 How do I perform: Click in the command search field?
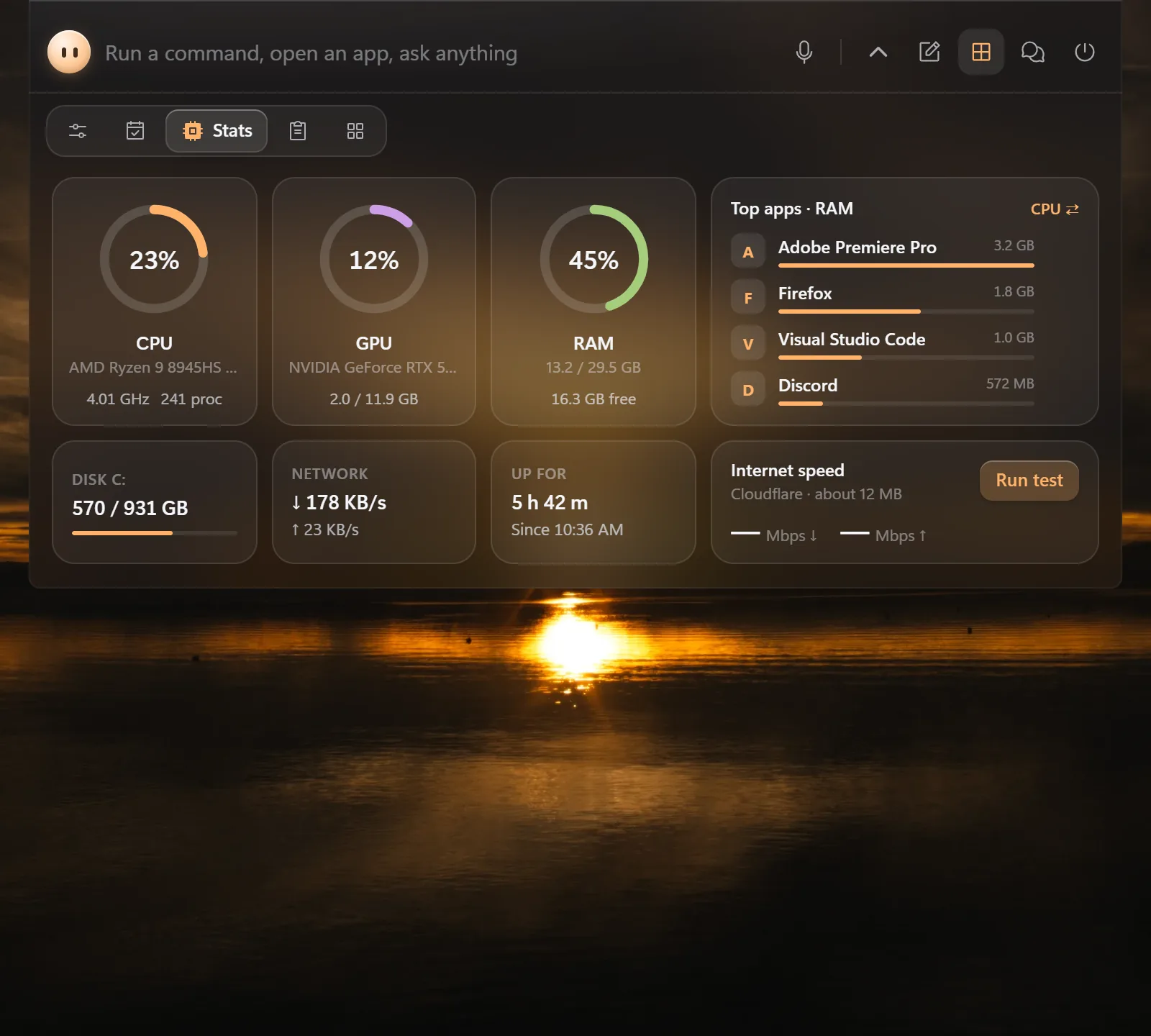tap(432, 53)
